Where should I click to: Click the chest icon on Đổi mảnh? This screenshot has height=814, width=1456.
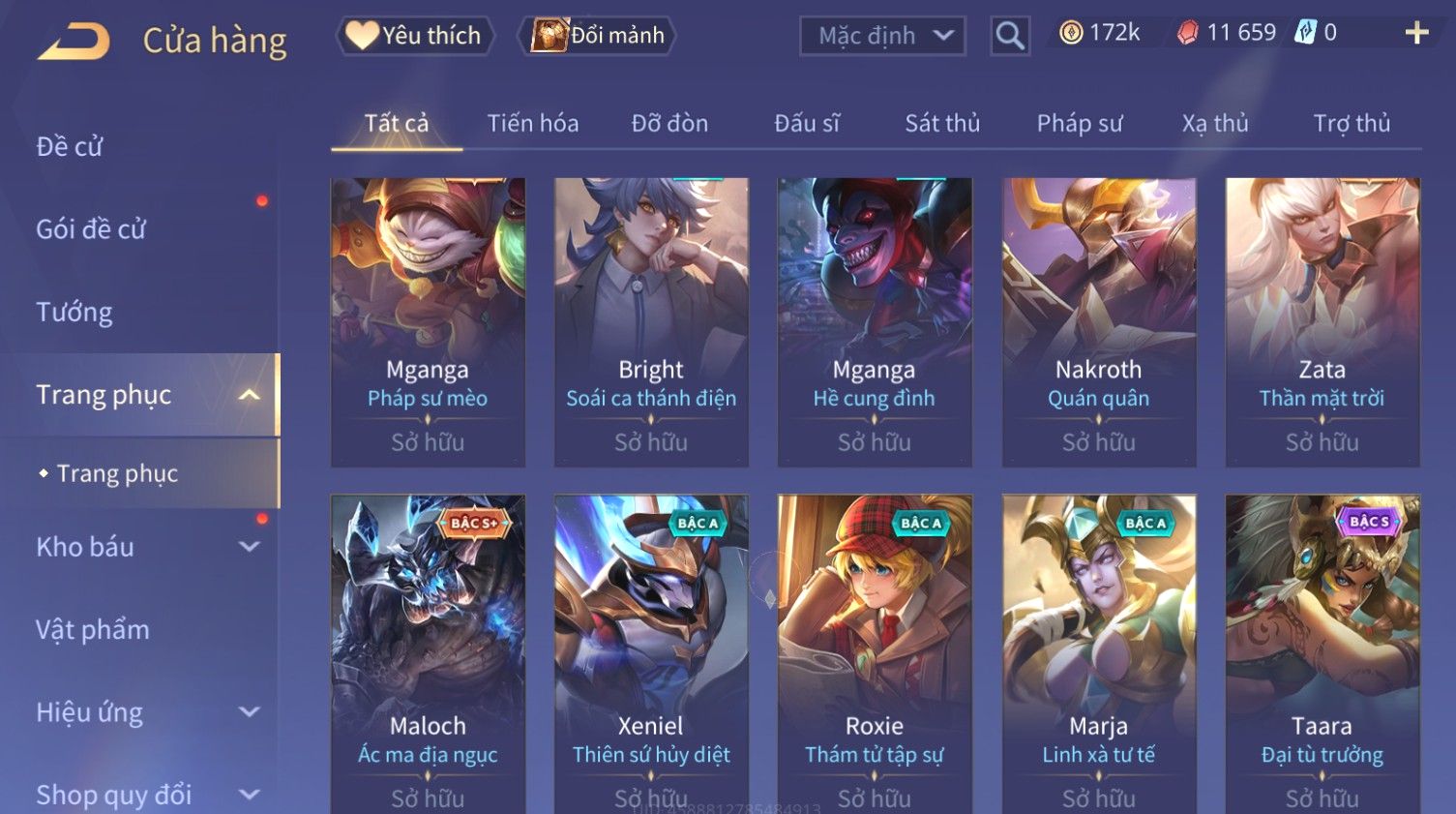[549, 36]
